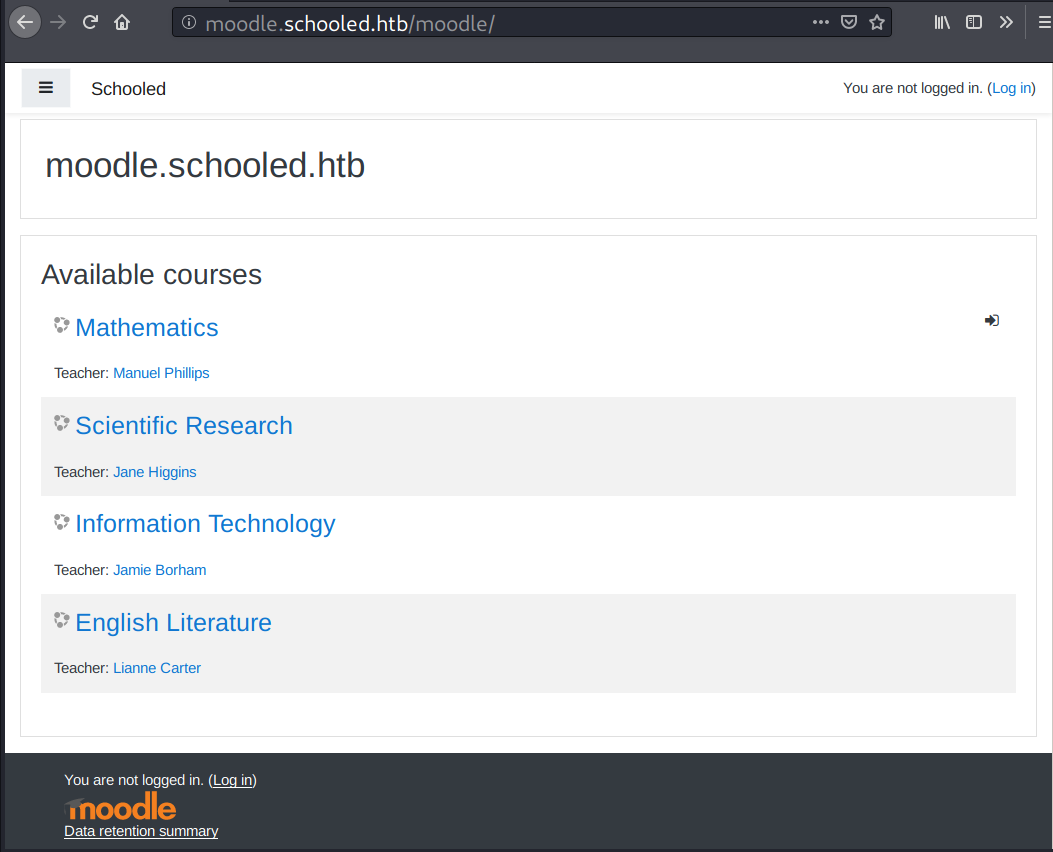1053x852 pixels.
Task: Focus the browser address bar
Action: point(500,22)
